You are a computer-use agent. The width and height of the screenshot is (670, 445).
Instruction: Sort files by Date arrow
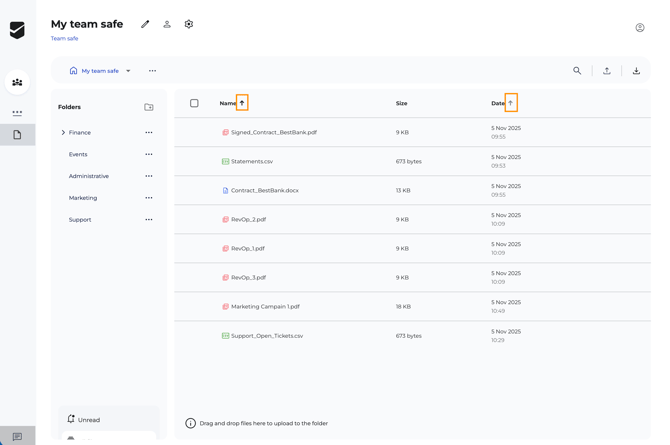[x=510, y=103]
